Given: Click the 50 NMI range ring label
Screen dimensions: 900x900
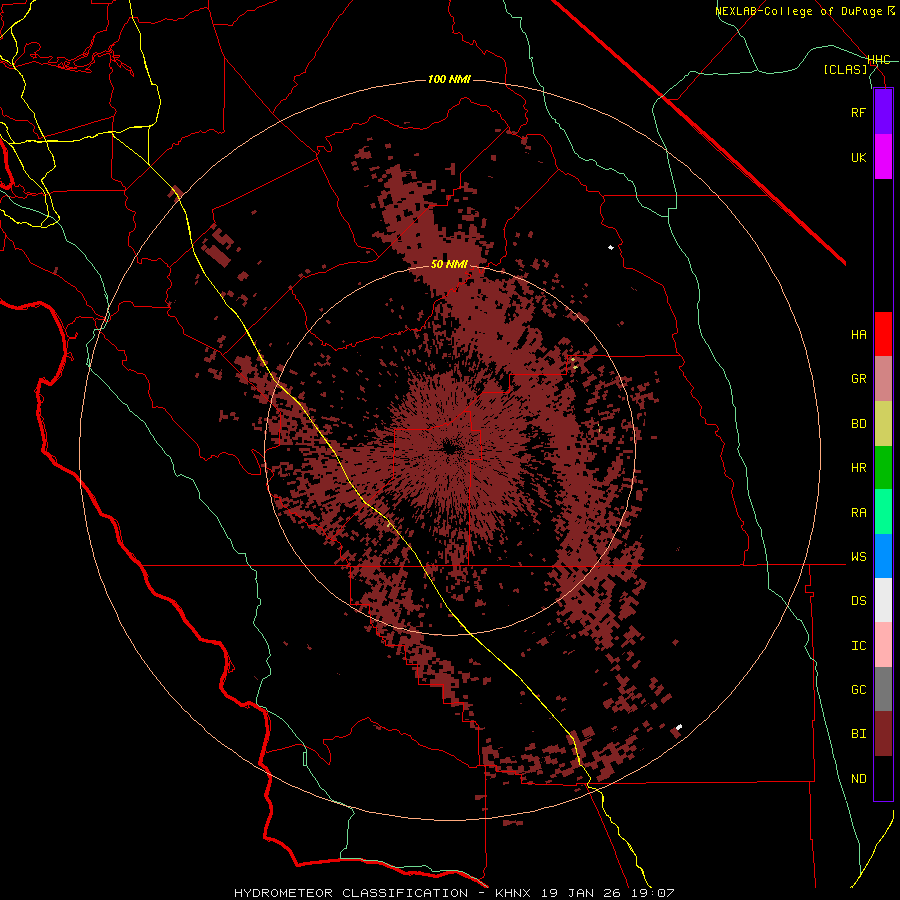Looking at the screenshot, I should tap(449, 264).
